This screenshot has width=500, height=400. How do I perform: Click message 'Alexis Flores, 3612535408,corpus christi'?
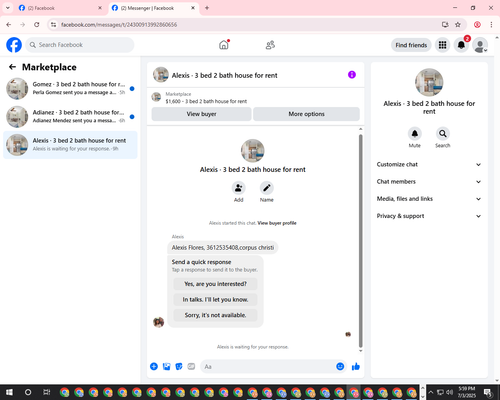point(223,248)
